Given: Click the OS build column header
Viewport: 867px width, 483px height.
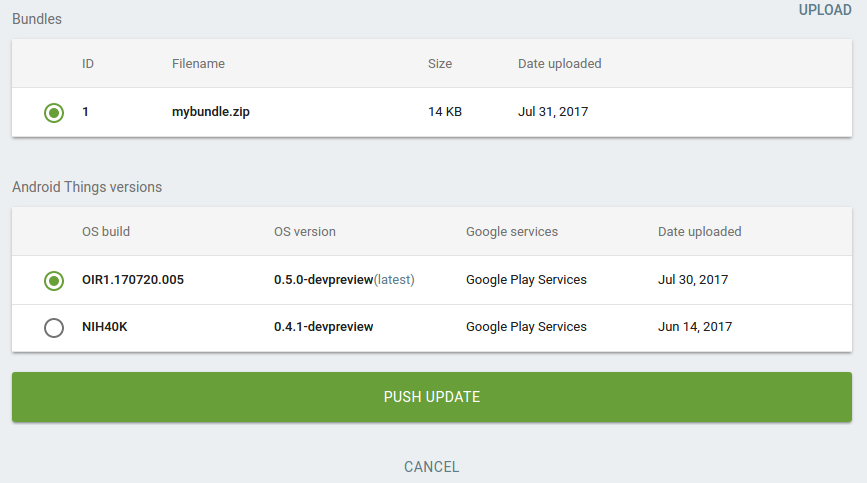Looking at the screenshot, I should pyautogui.click(x=106, y=232).
